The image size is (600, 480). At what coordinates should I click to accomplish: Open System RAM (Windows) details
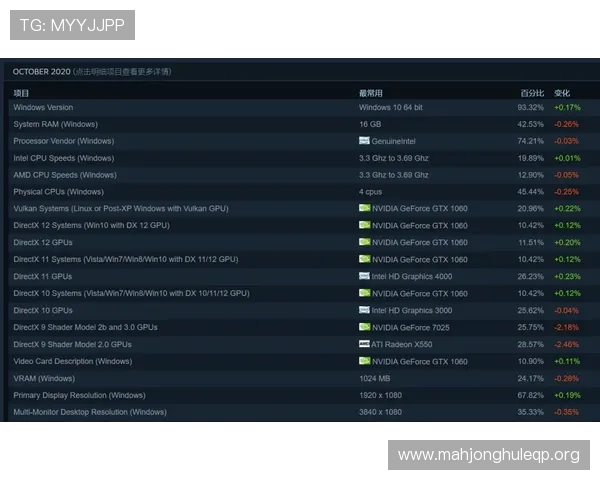tap(55, 124)
